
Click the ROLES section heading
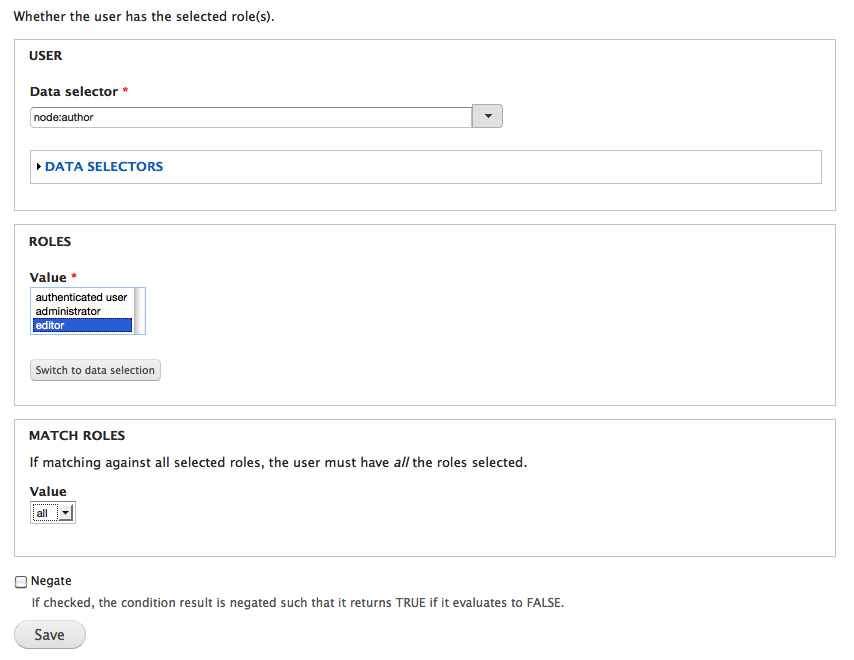click(x=50, y=242)
